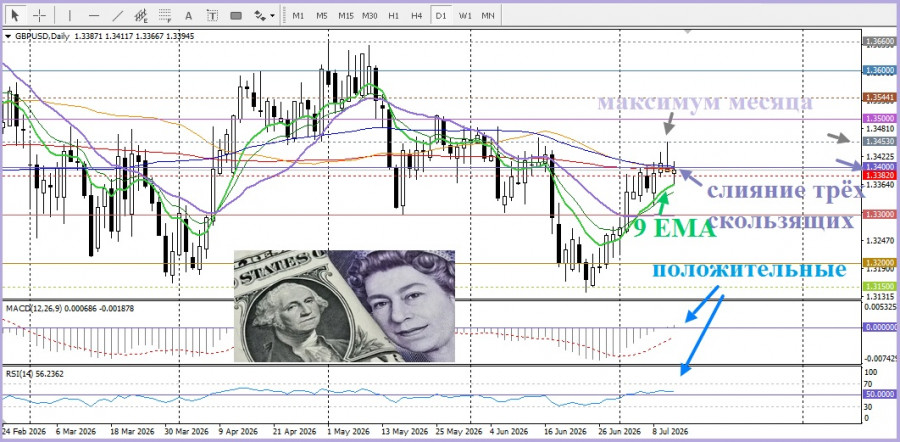Screen dimensions: 900x442
Task: Select the purple 1.35000 price label
Action: click(x=879, y=118)
